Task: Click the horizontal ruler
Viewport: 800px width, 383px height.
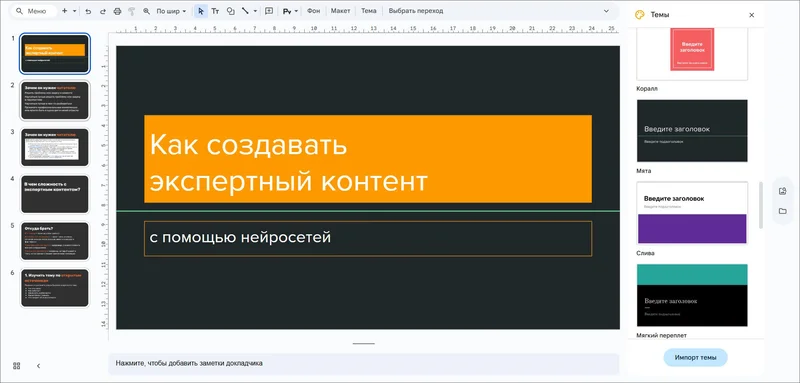Action: click(367, 29)
